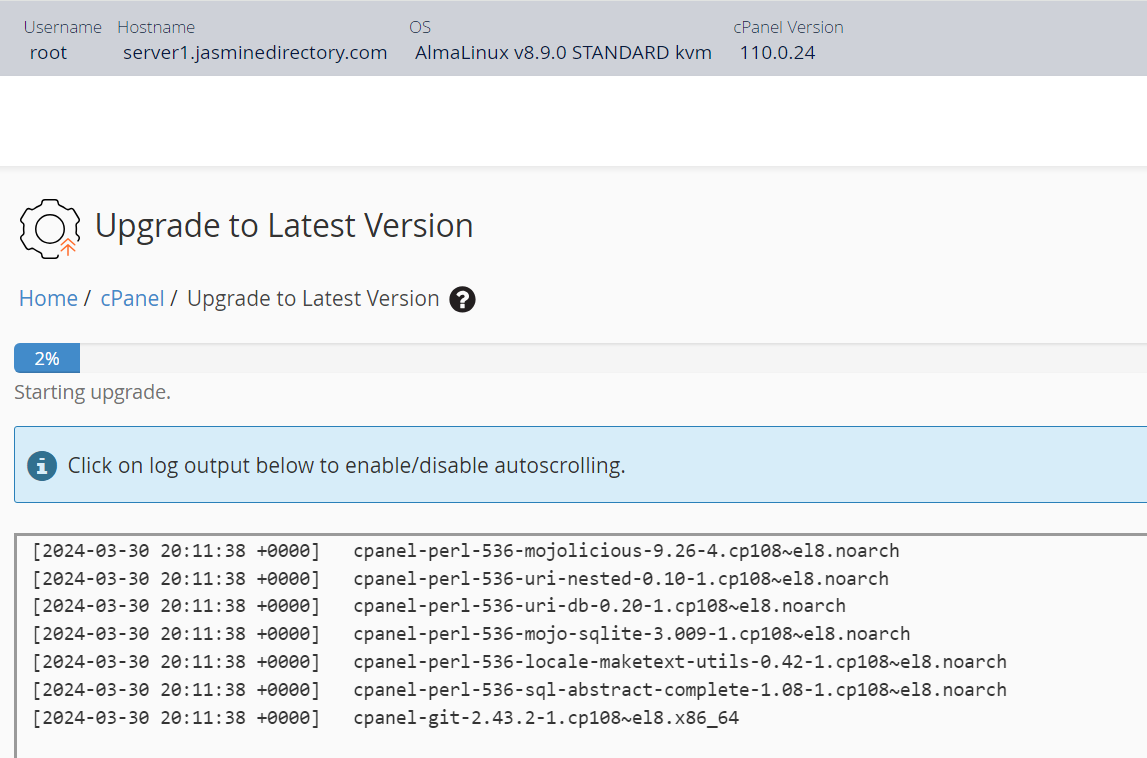
Task: Click the Upgrade to Latest Version page heading
Action: (x=284, y=226)
